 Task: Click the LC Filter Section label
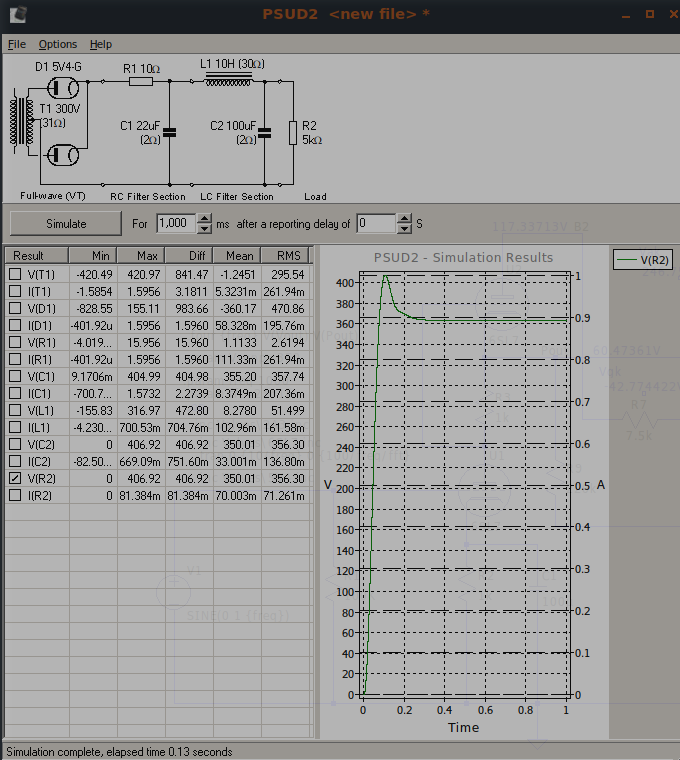(x=237, y=196)
